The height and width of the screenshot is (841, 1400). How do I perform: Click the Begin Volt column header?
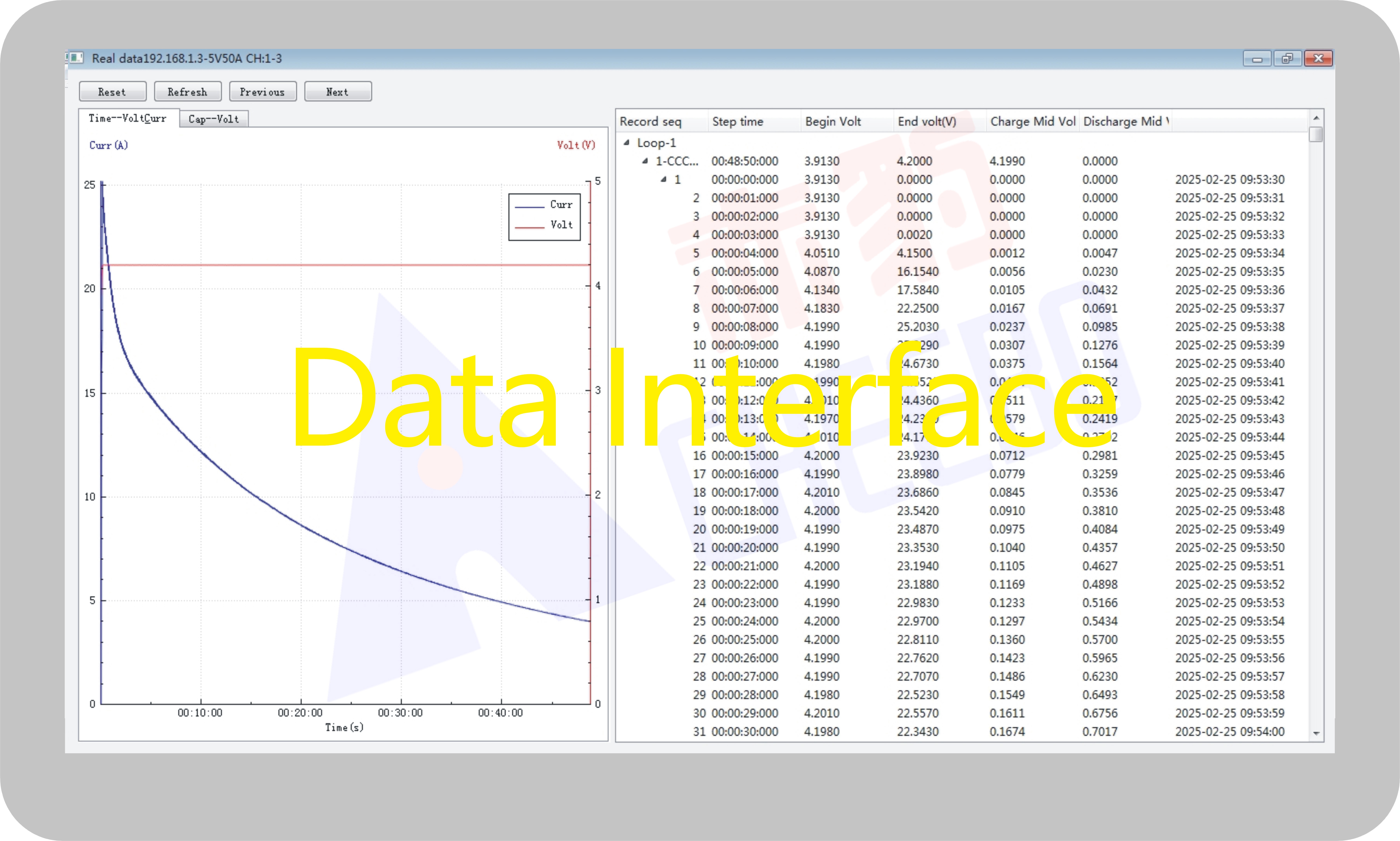click(847, 121)
